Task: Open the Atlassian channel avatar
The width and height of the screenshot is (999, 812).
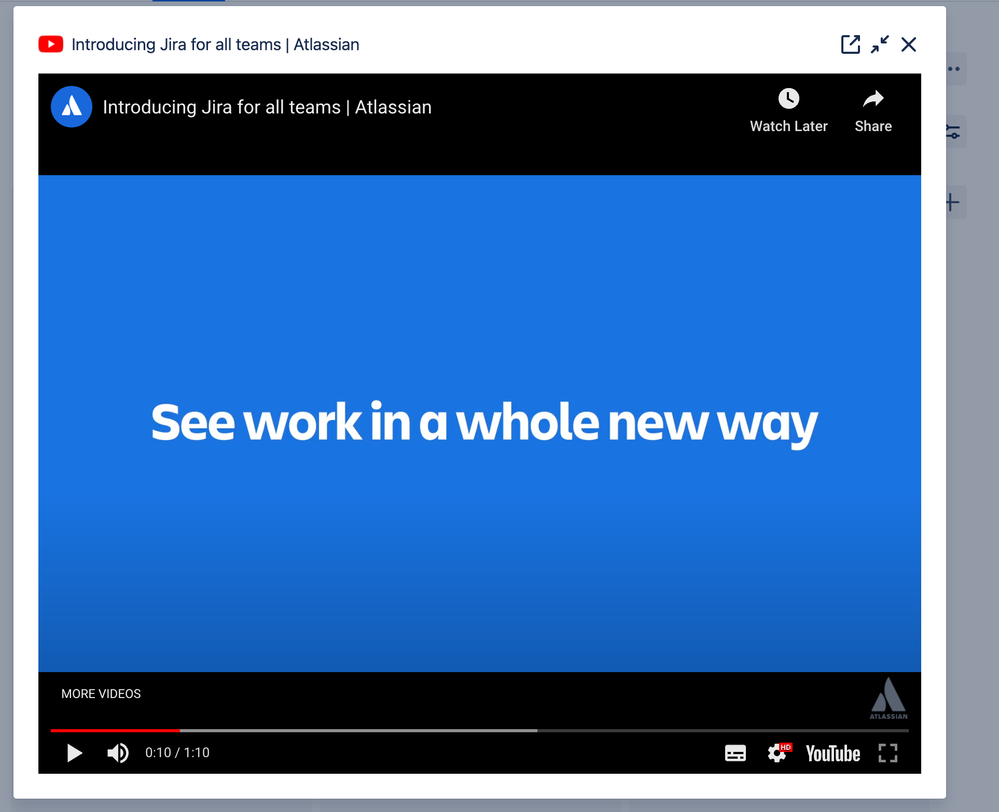Action: click(x=71, y=106)
